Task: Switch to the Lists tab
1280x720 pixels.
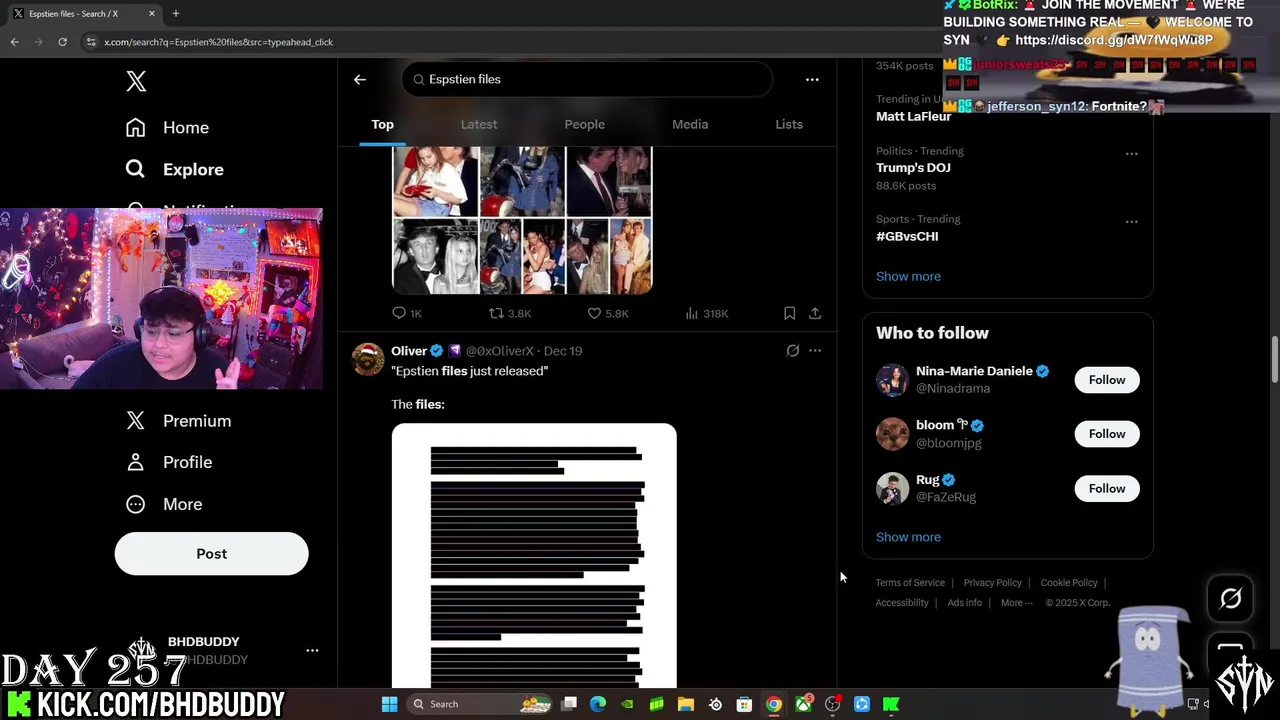Action: [x=789, y=125]
